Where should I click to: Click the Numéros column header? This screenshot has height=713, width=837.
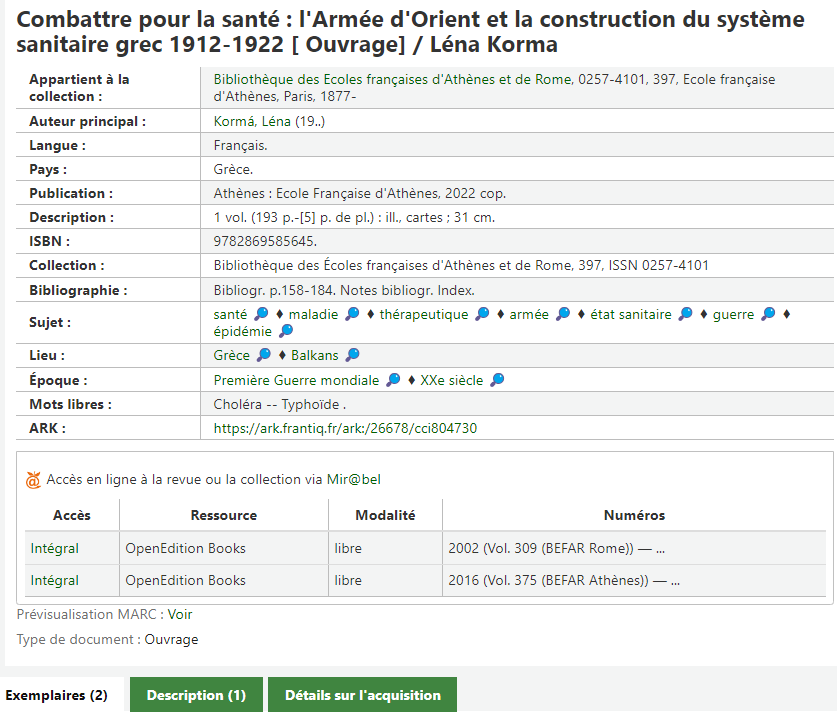click(x=634, y=515)
